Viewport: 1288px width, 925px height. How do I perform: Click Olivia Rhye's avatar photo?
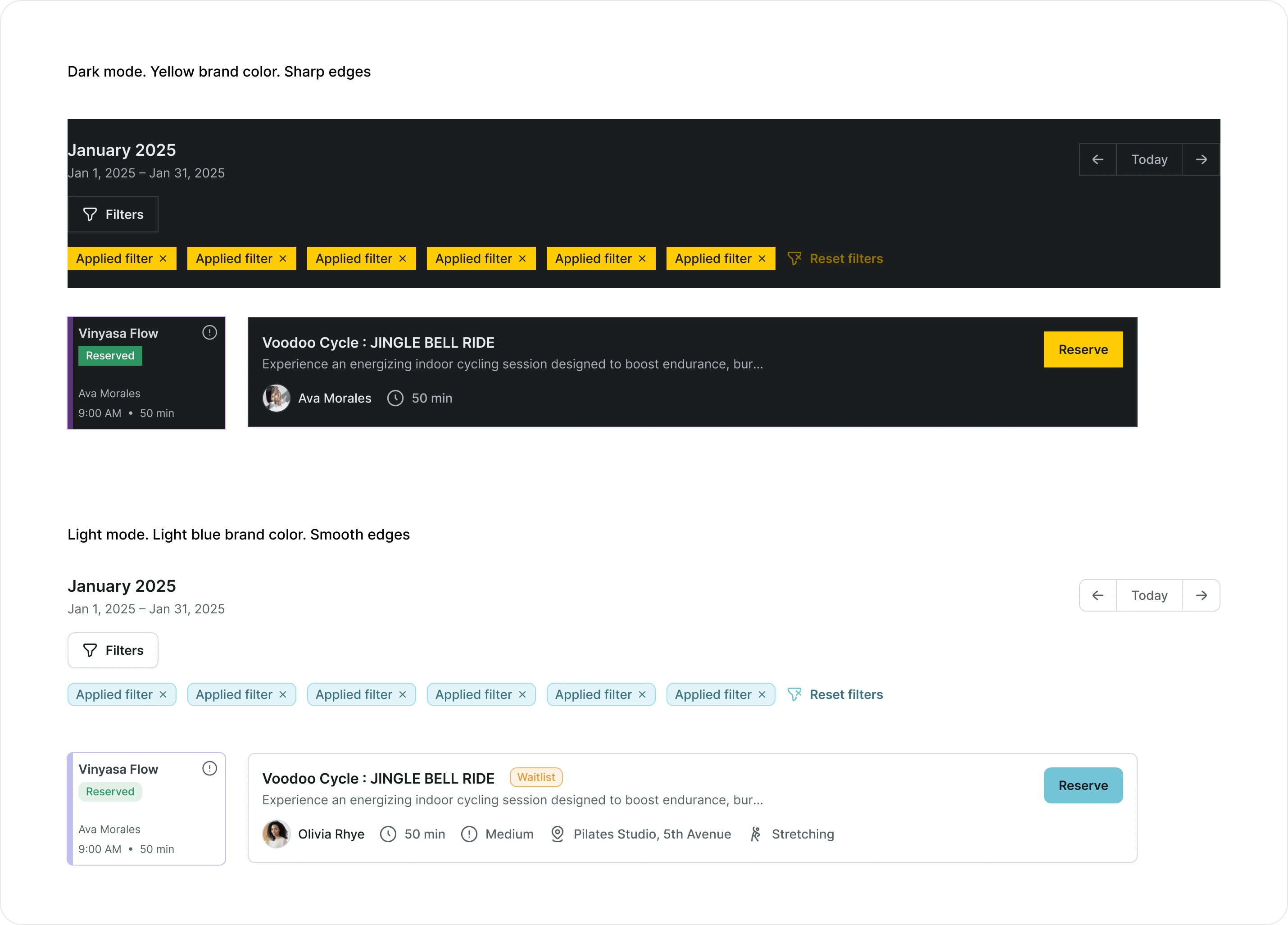(x=277, y=834)
